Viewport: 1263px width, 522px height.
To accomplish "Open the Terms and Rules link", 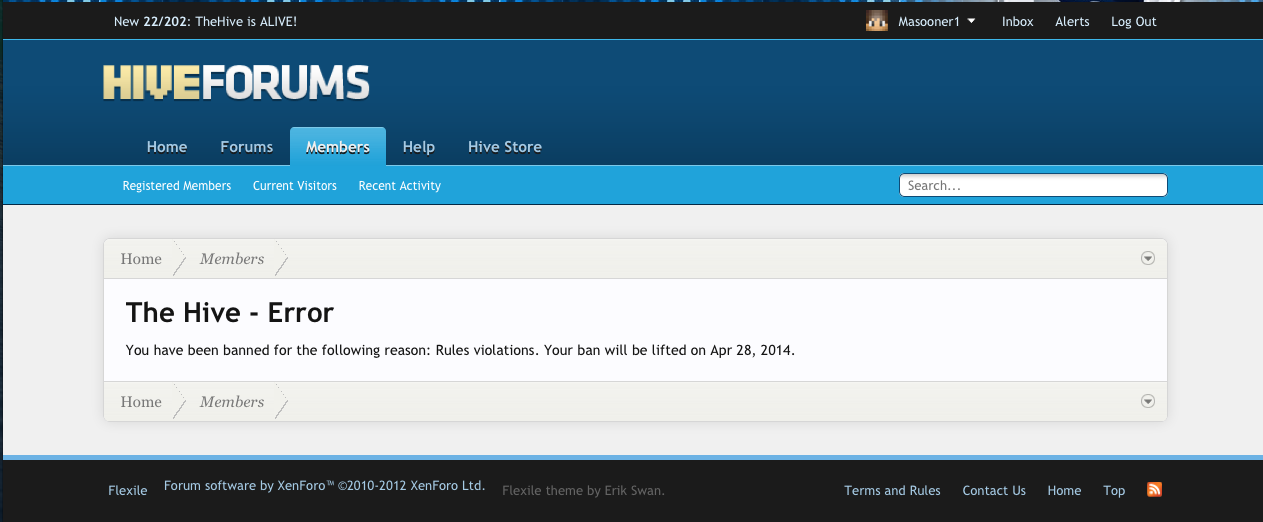I will coord(892,490).
